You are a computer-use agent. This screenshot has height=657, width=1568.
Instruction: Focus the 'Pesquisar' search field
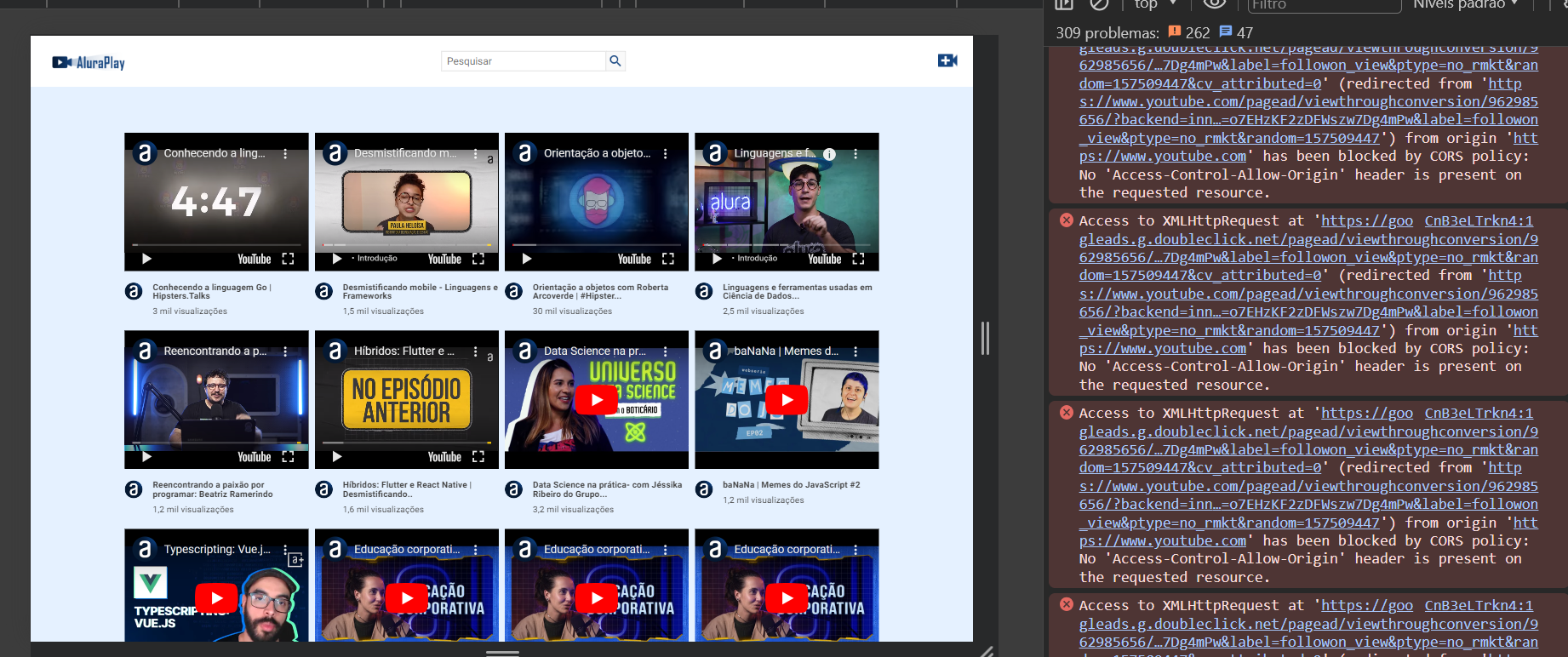524,60
